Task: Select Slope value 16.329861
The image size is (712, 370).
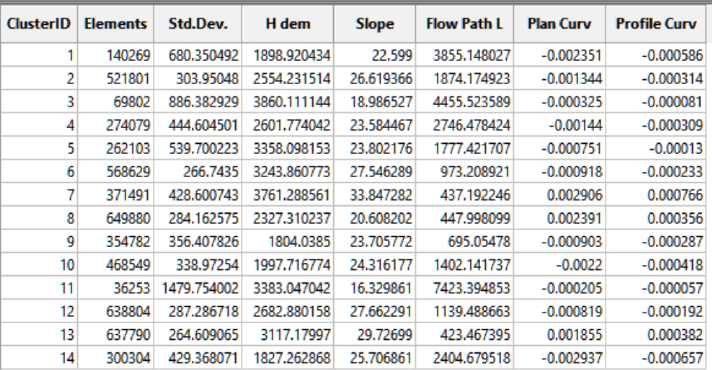Action: 375,288
